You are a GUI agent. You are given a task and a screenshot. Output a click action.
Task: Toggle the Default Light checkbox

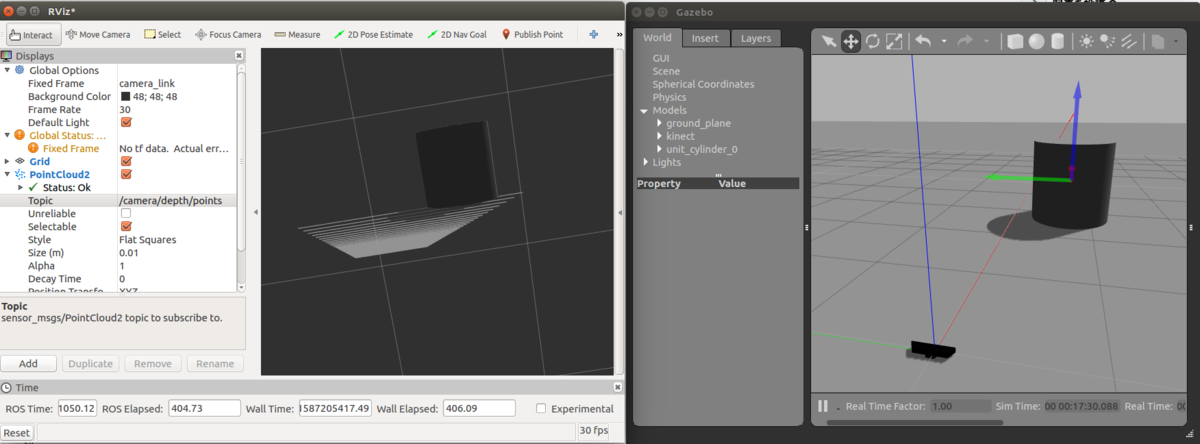(126, 122)
